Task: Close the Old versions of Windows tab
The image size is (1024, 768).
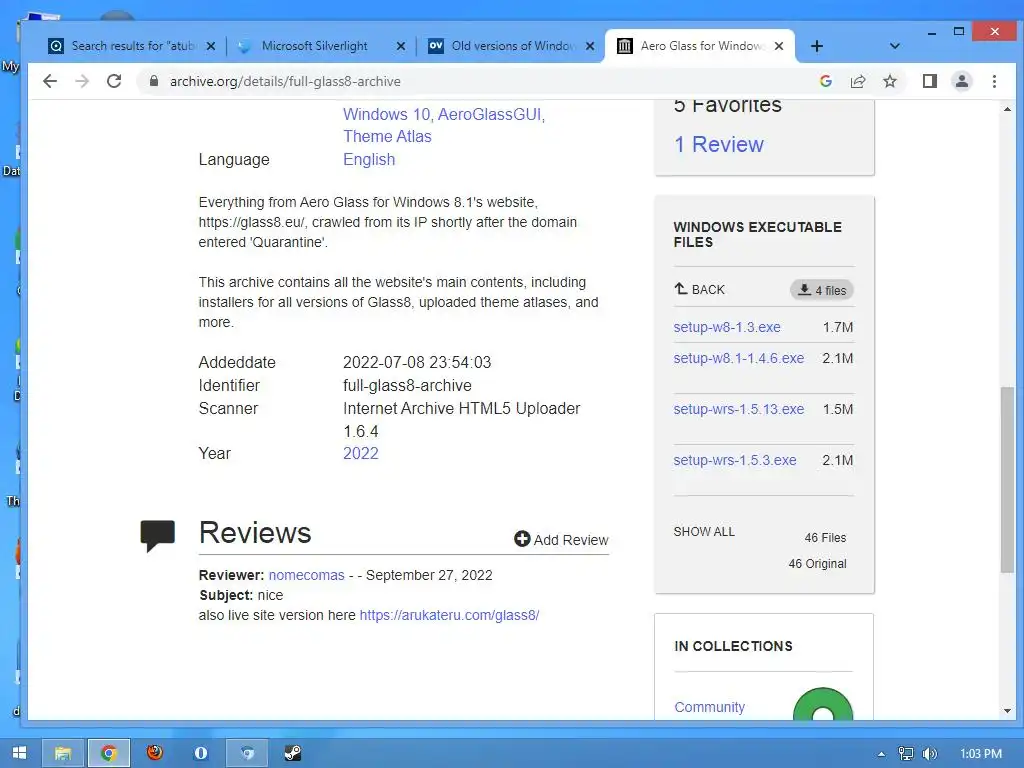Action: (590, 46)
